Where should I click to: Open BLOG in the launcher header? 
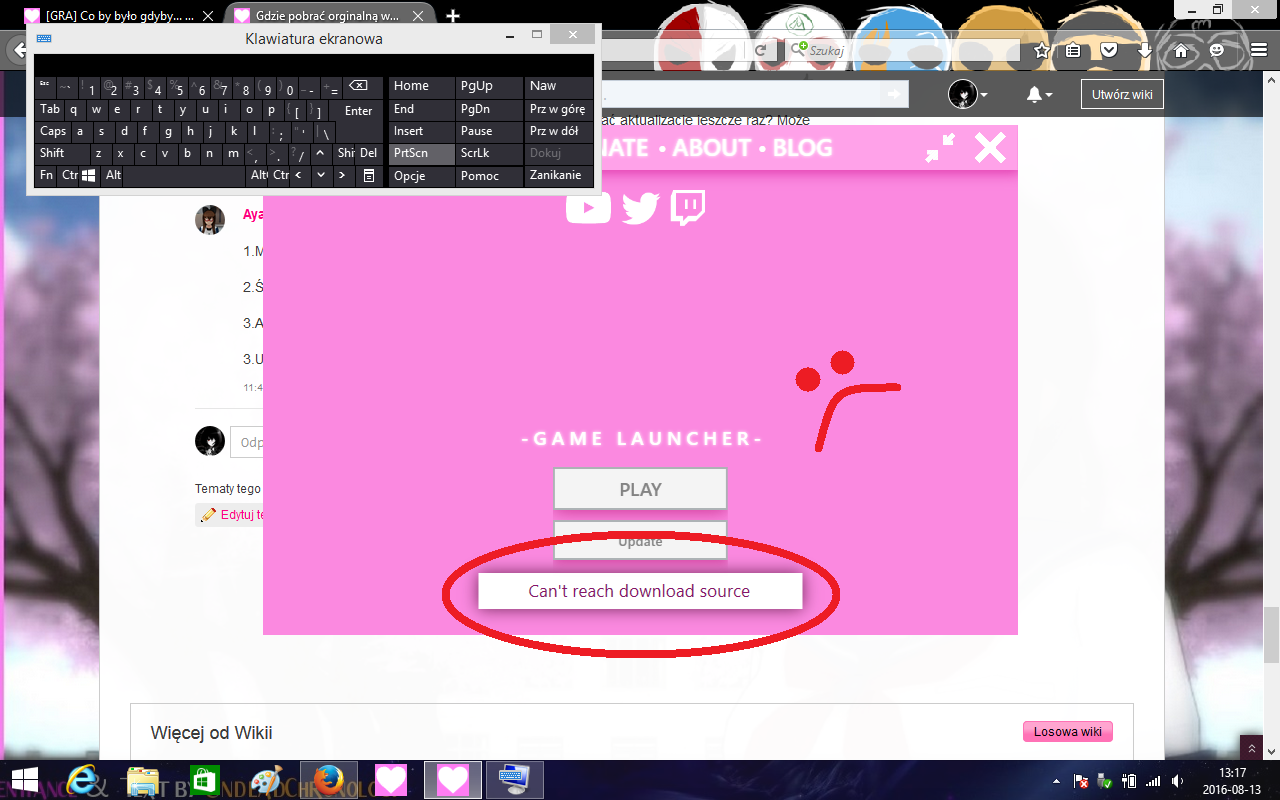click(x=802, y=148)
